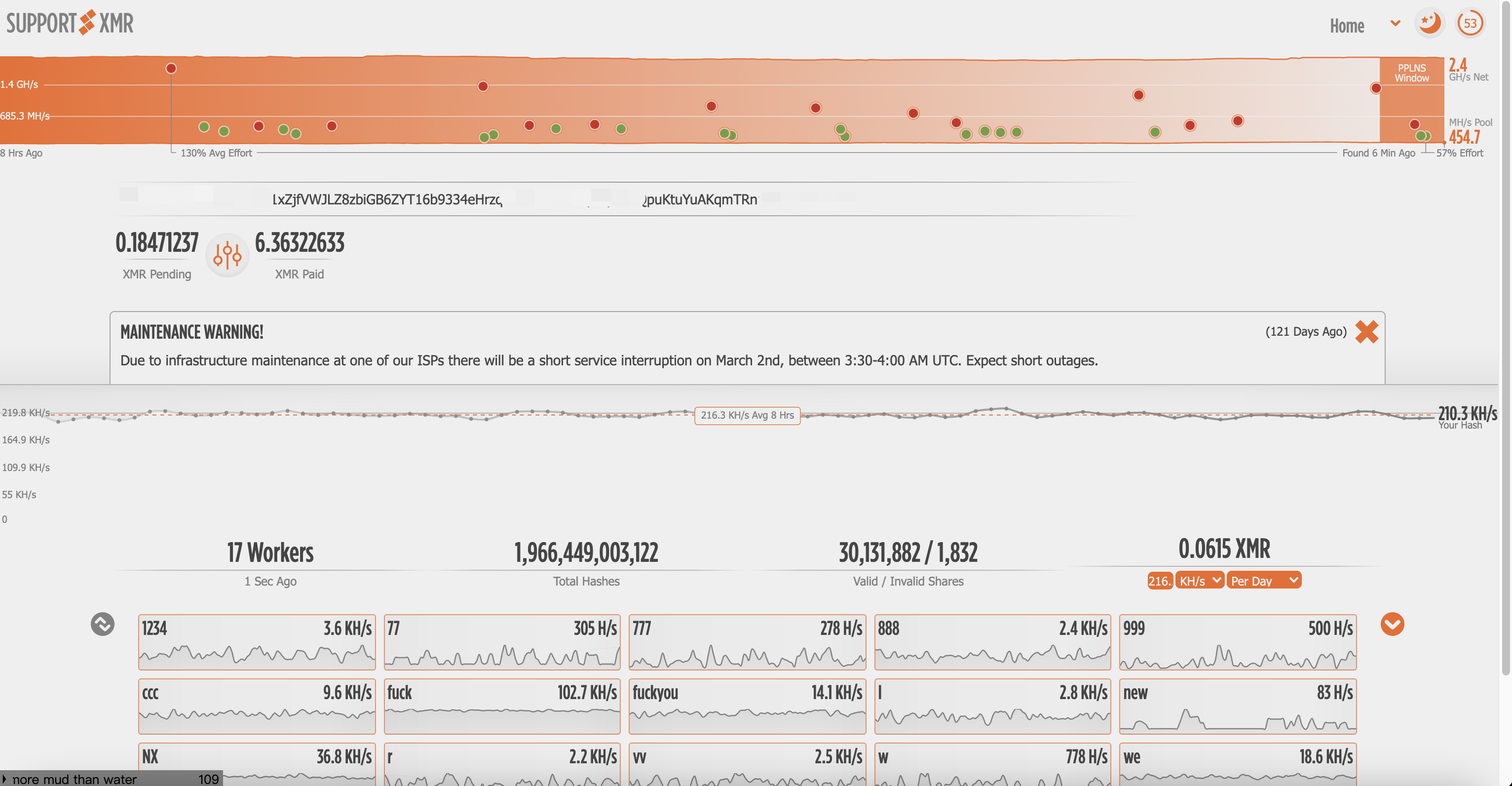This screenshot has height=786, width=1512.
Task: Click the PPLNS Window label
Action: click(1412, 73)
